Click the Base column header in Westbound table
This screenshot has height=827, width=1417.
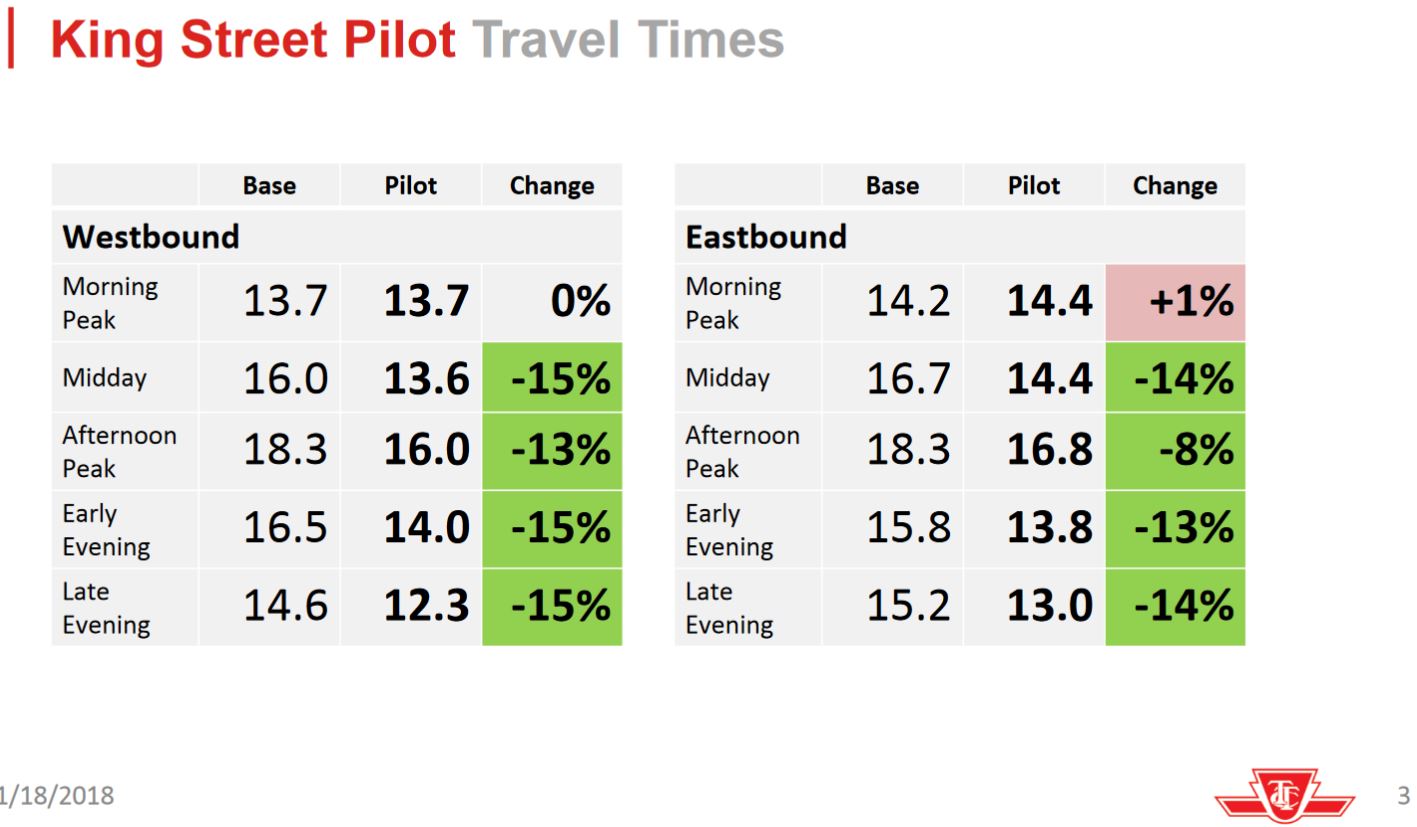tap(269, 186)
